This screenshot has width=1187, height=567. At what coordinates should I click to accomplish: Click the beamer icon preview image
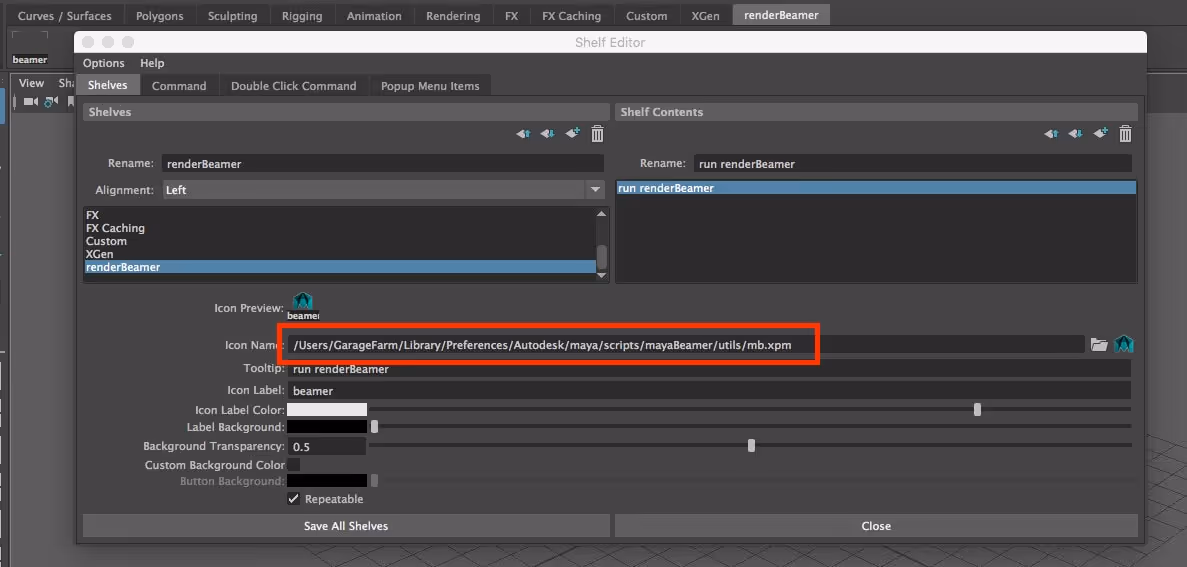(x=303, y=306)
